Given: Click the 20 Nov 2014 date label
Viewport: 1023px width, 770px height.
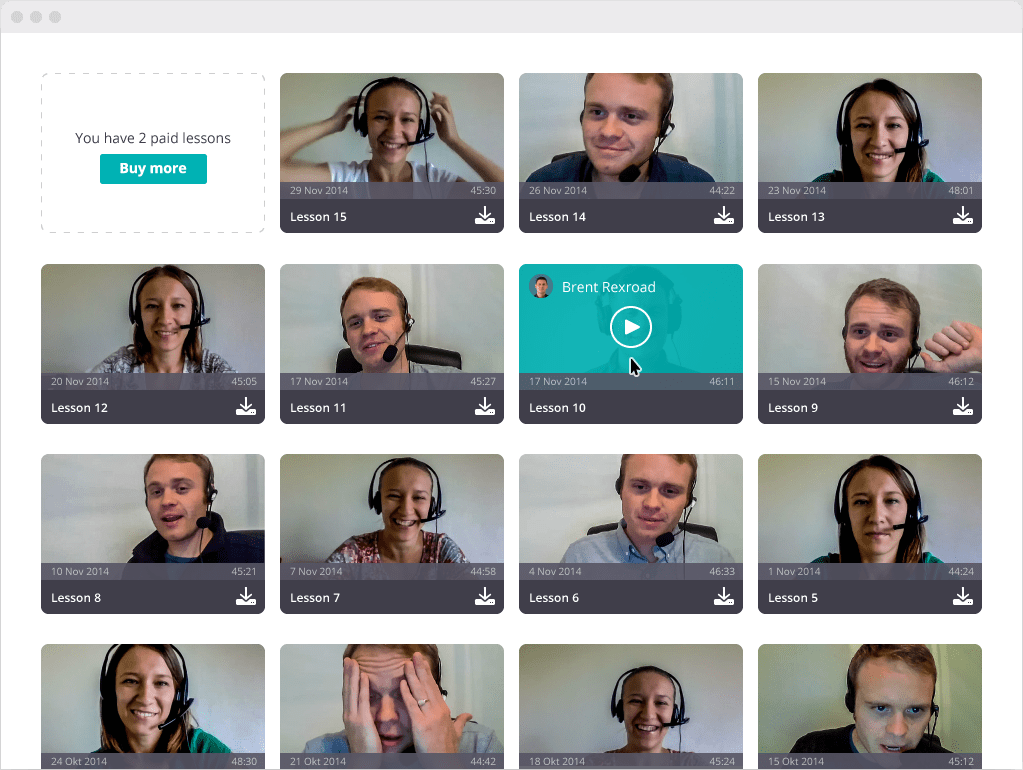Looking at the screenshot, I should click(80, 382).
